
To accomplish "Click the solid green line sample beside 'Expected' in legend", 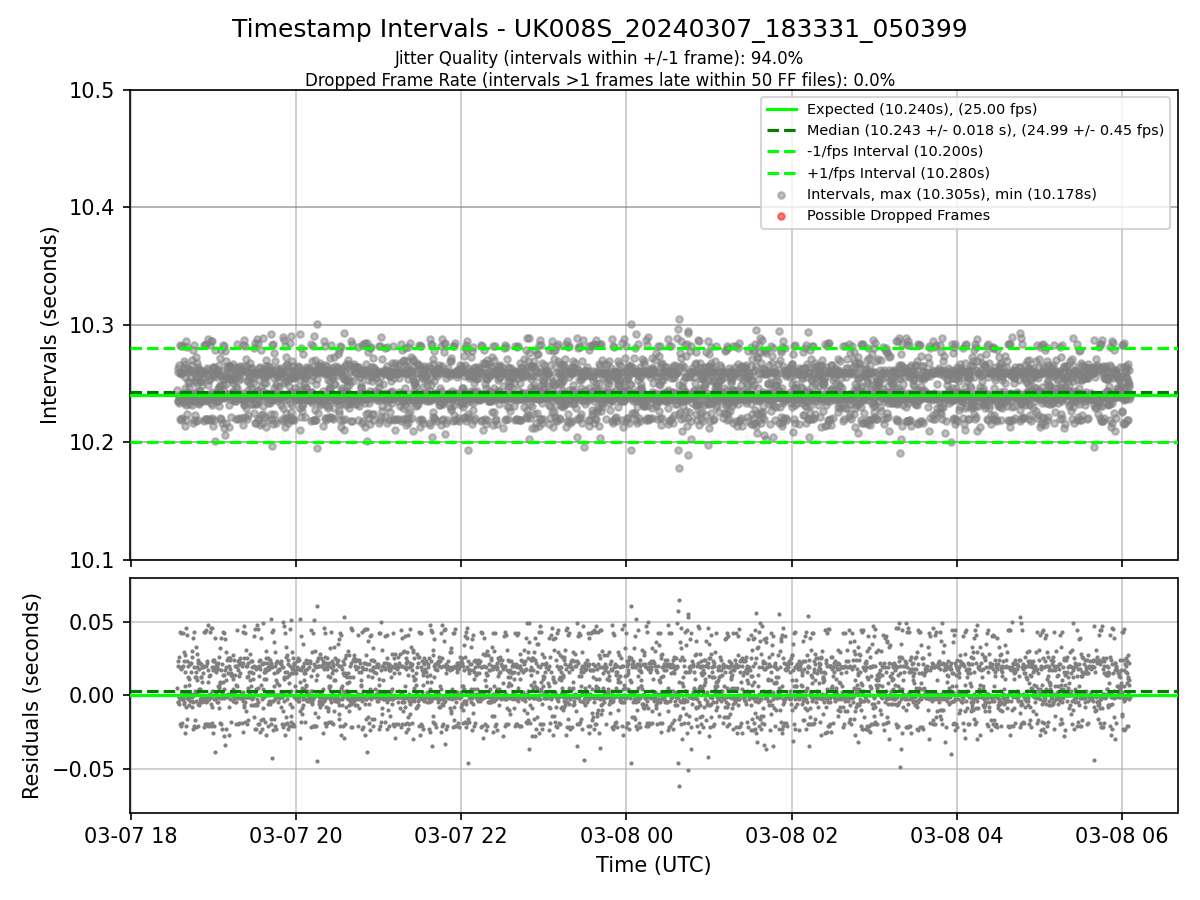I will tap(782, 109).
